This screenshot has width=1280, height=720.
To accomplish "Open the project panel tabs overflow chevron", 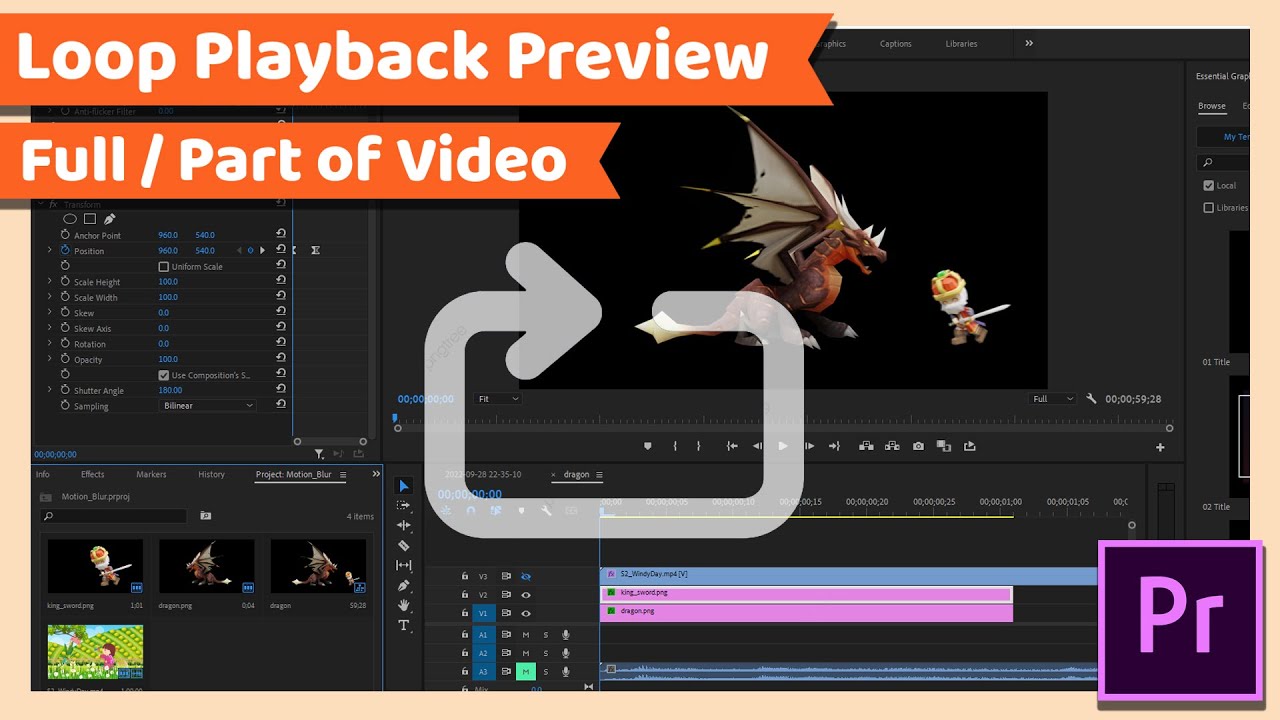I will pyautogui.click(x=376, y=474).
